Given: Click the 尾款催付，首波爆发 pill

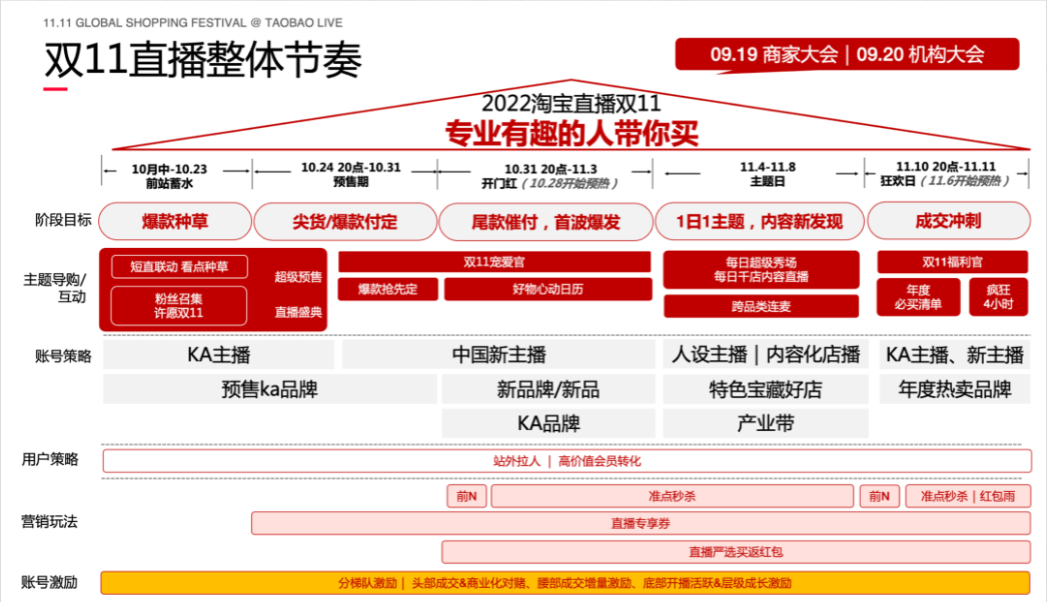Looking at the screenshot, I should (546, 222).
